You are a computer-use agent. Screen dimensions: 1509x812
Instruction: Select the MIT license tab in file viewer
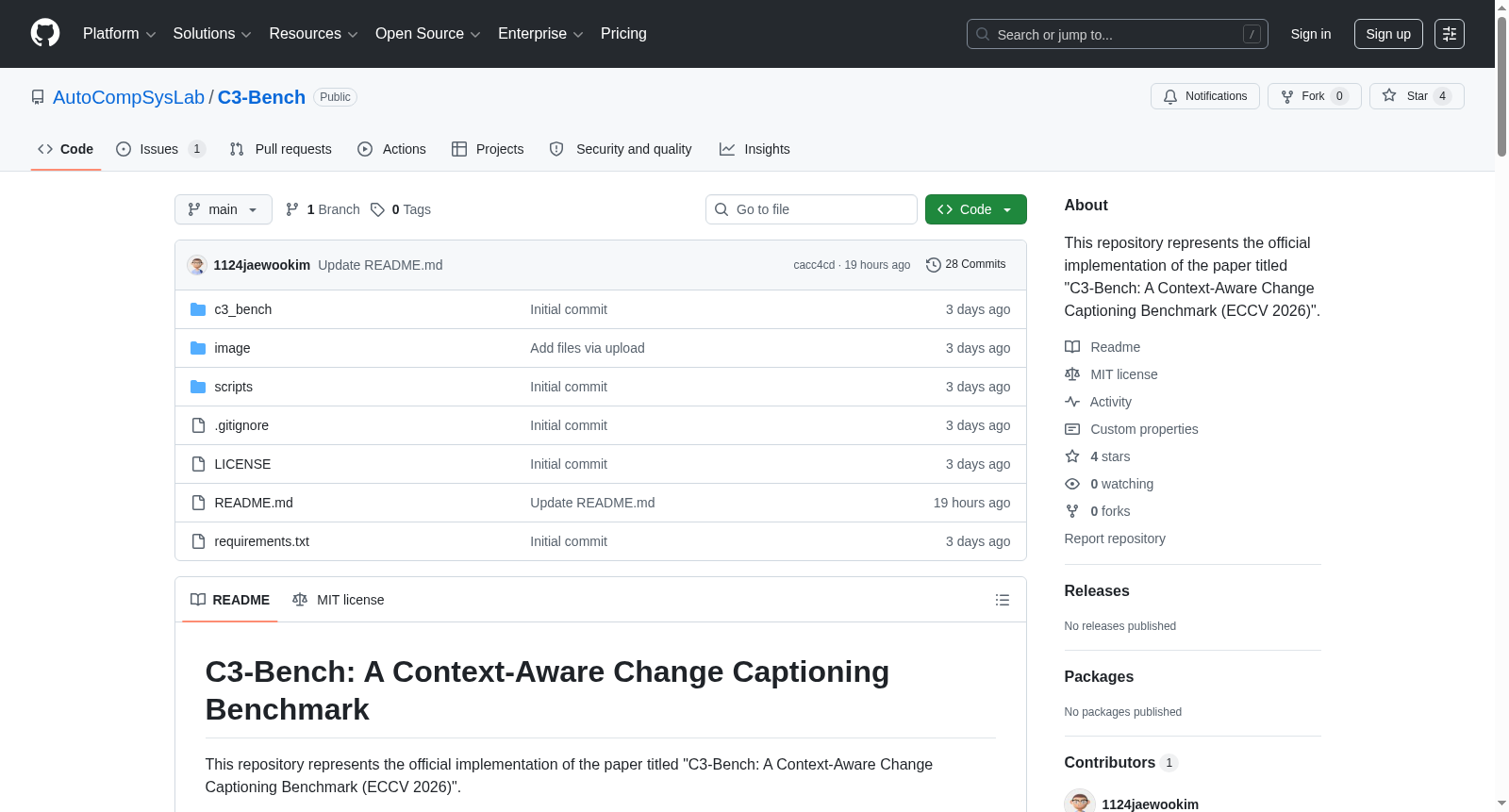339,600
